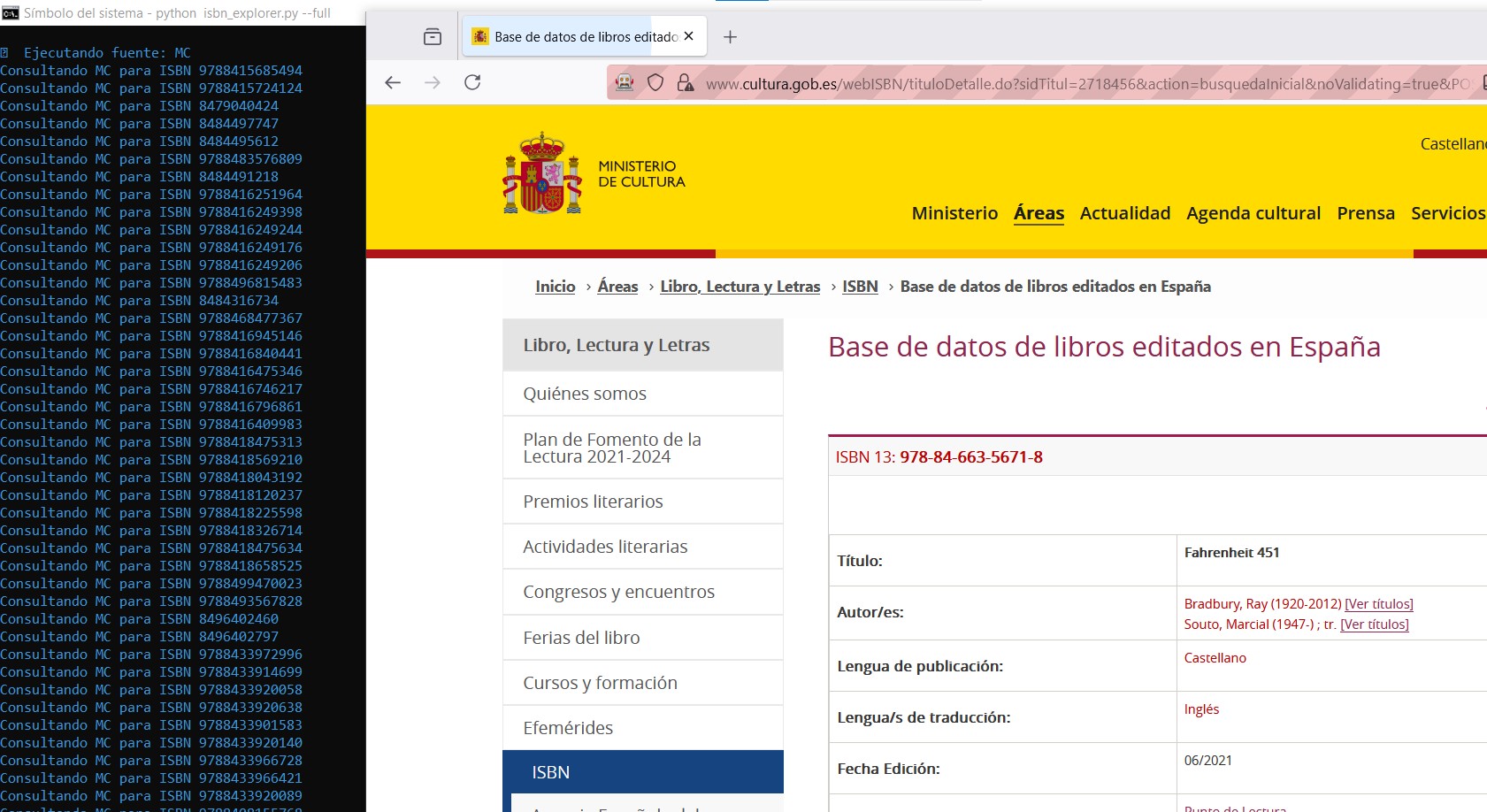This screenshot has height=812, width=1487.
Task: Open Libro, Lectura y Letras sidebar heading
Action: [x=643, y=345]
